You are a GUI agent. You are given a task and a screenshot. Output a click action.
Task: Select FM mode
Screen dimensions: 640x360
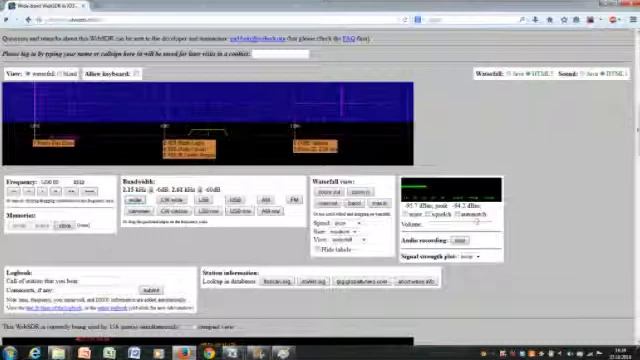(294, 200)
